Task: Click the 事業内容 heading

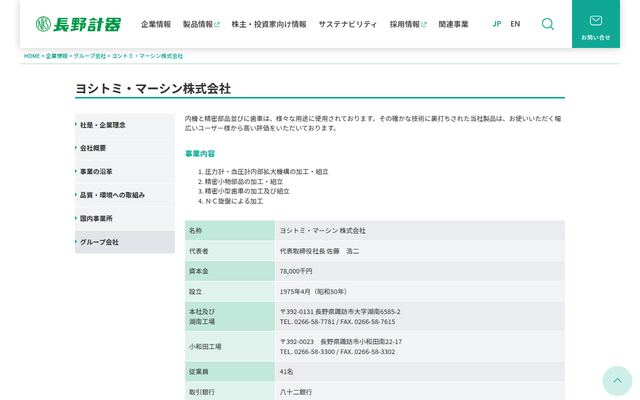Action: (x=200, y=154)
